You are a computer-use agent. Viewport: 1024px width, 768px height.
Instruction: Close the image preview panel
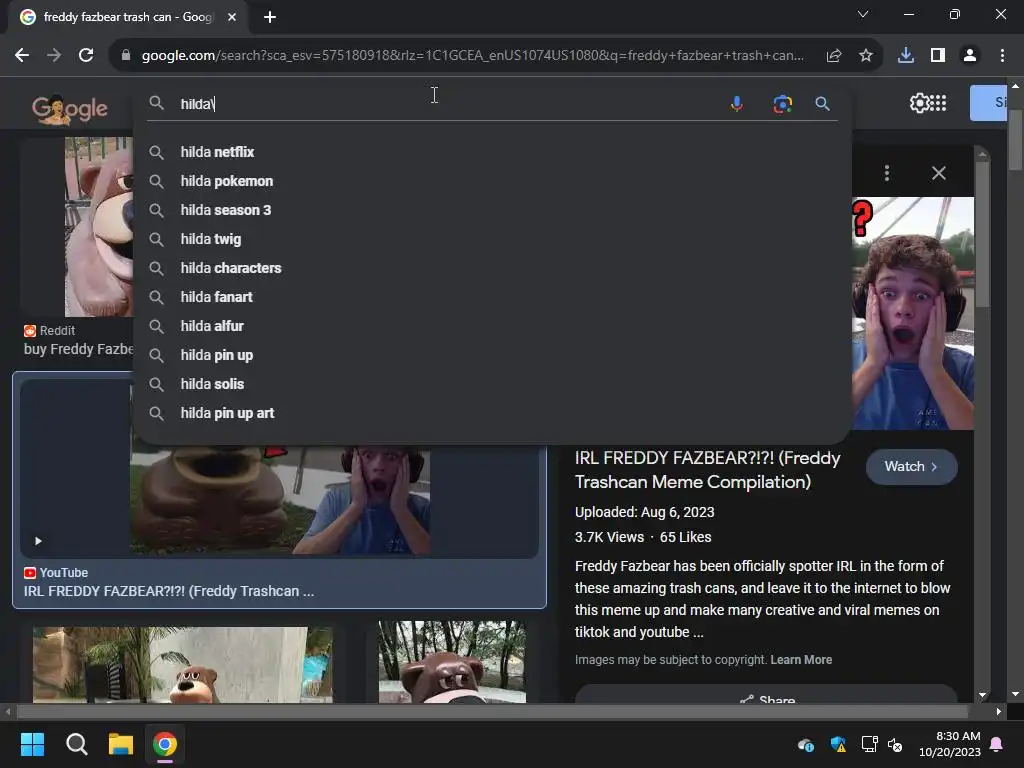click(x=938, y=173)
